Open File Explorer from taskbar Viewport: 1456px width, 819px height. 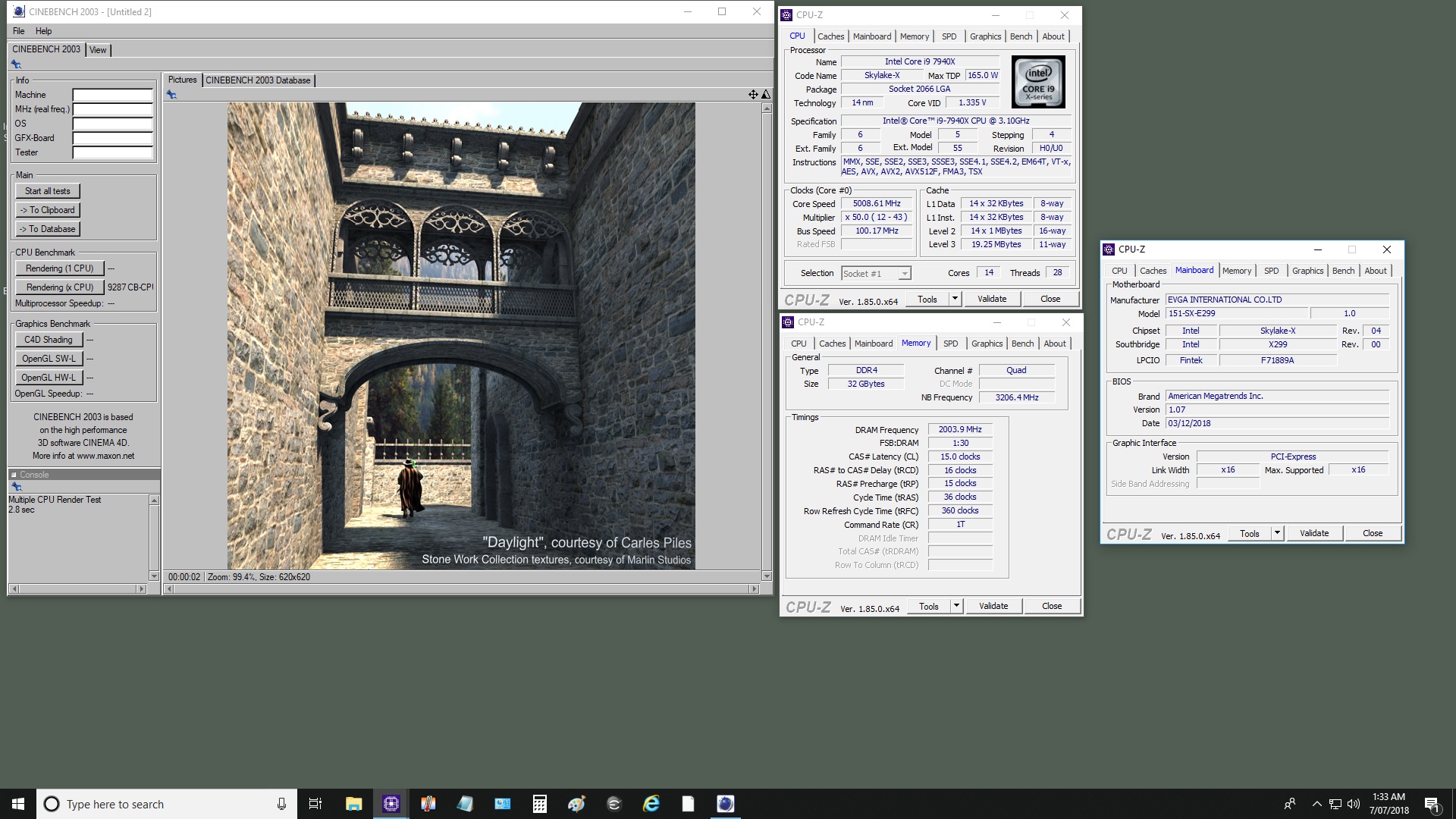353,804
